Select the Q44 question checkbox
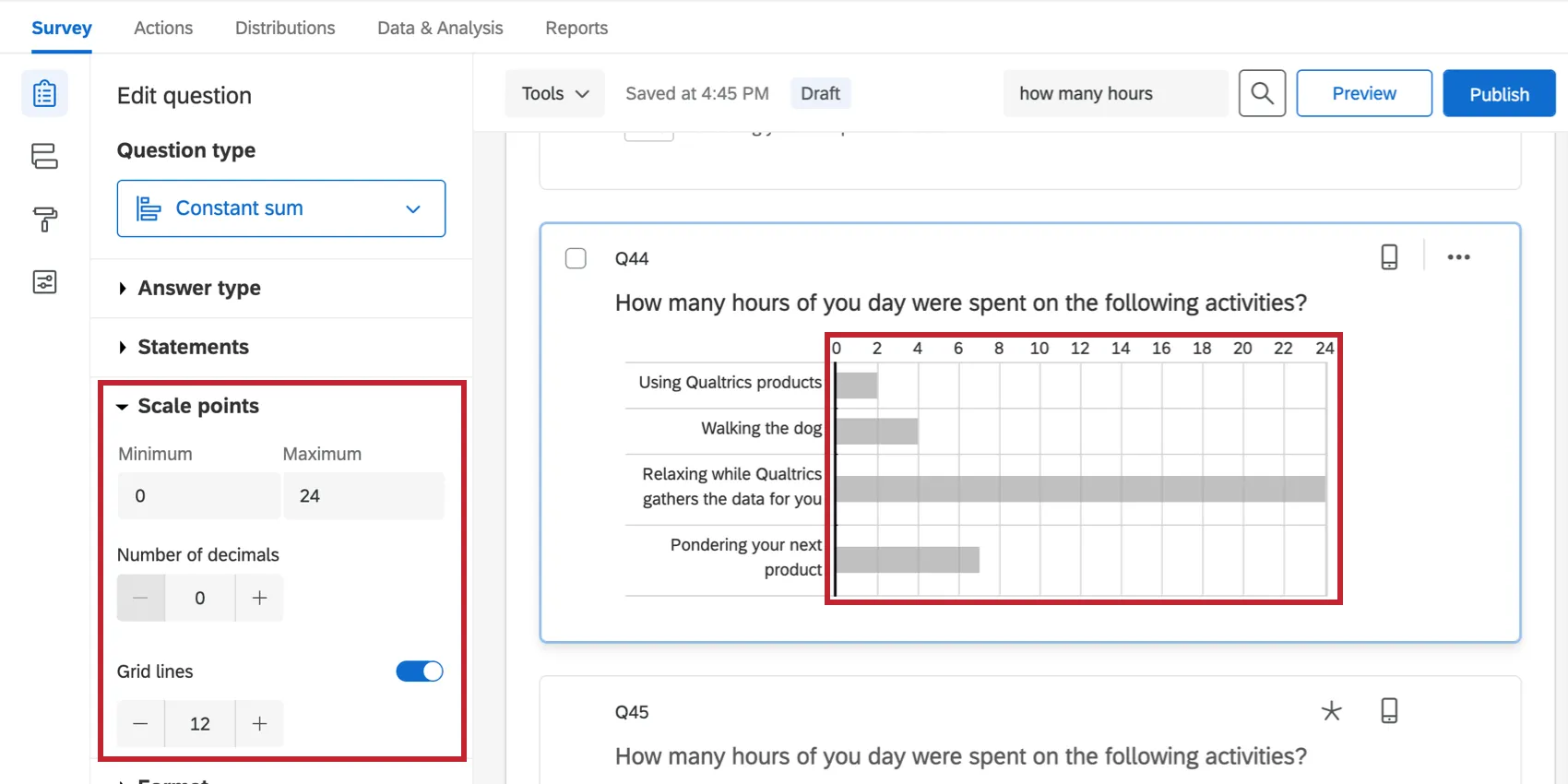 point(576,258)
